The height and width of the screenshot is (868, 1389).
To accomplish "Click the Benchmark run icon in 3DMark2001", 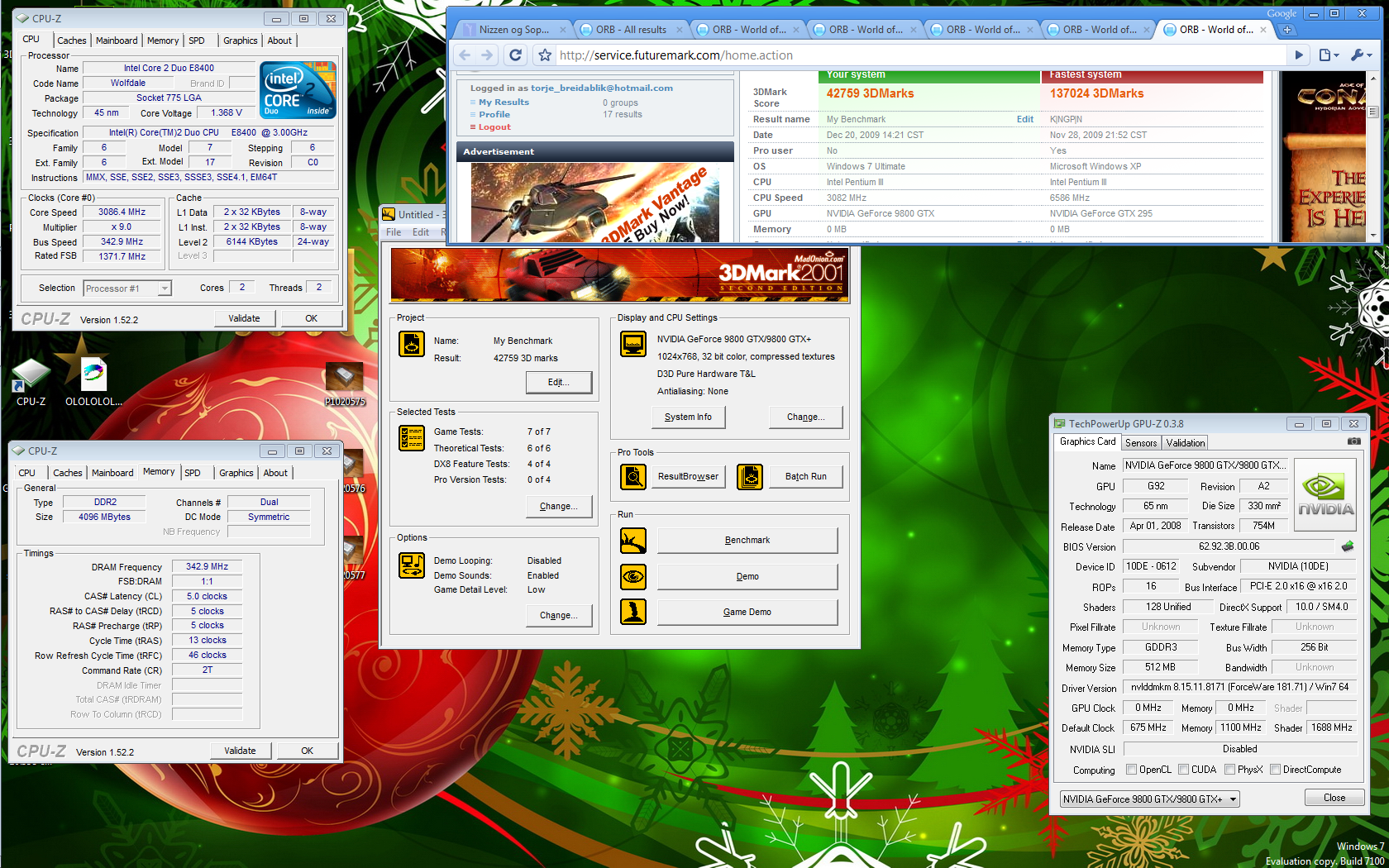I will click(x=633, y=541).
